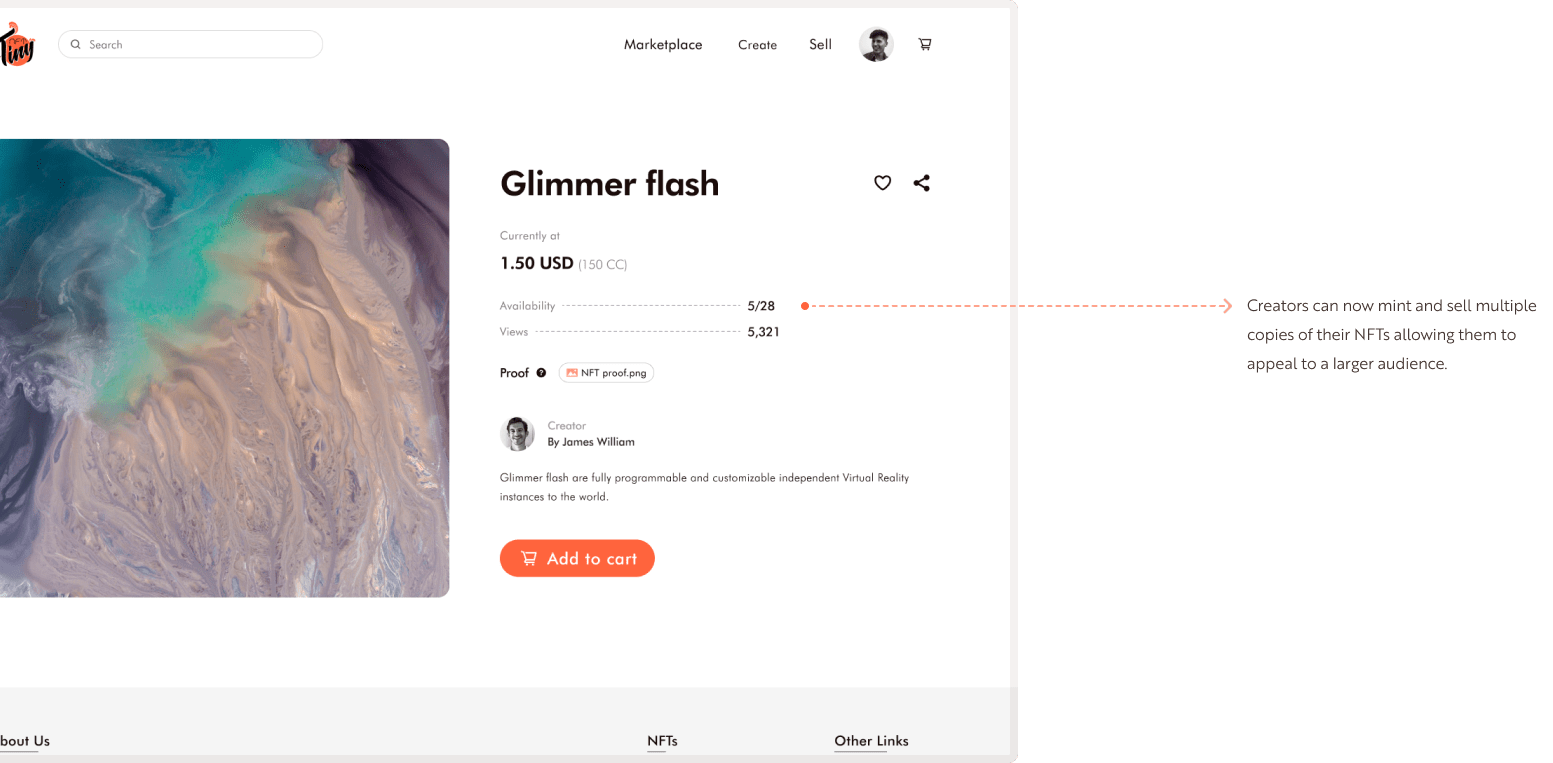This screenshot has height=763, width=1553.
Task: Open the Create menu item
Action: point(757,44)
